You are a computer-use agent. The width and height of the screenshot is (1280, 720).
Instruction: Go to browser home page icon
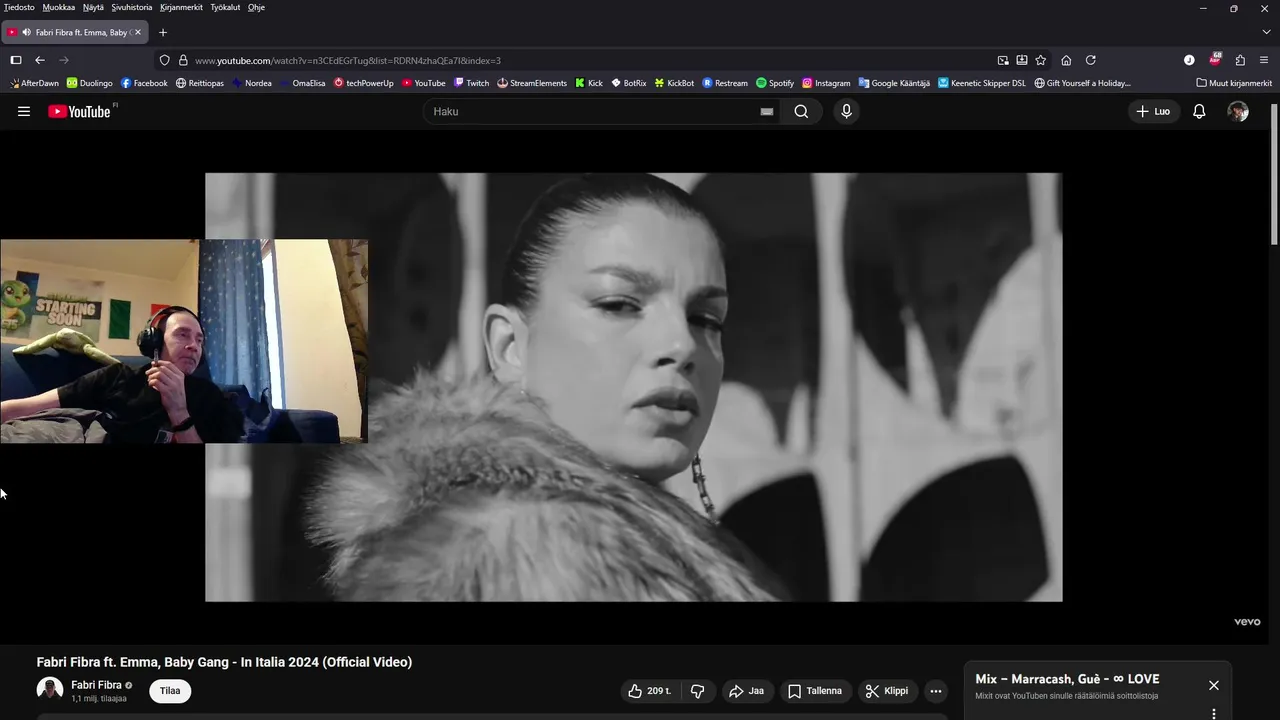click(x=1066, y=60)
